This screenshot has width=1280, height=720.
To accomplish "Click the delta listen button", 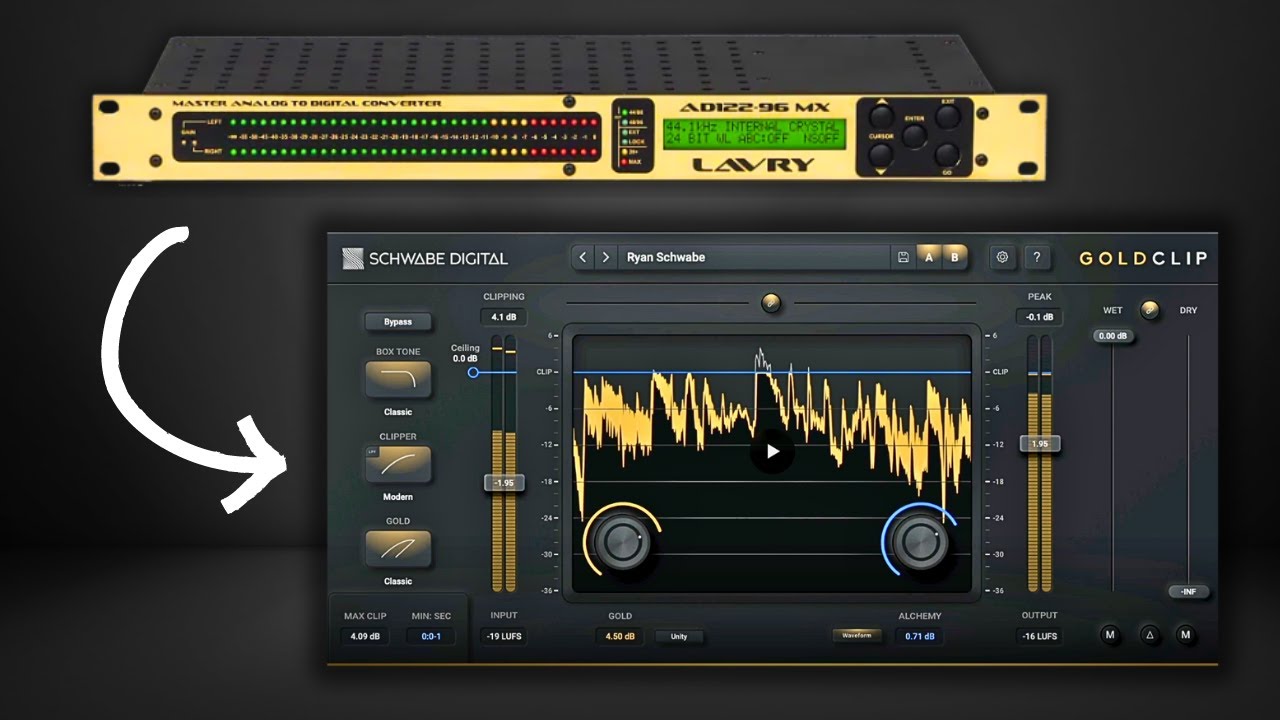I will tap(1151, 634).
